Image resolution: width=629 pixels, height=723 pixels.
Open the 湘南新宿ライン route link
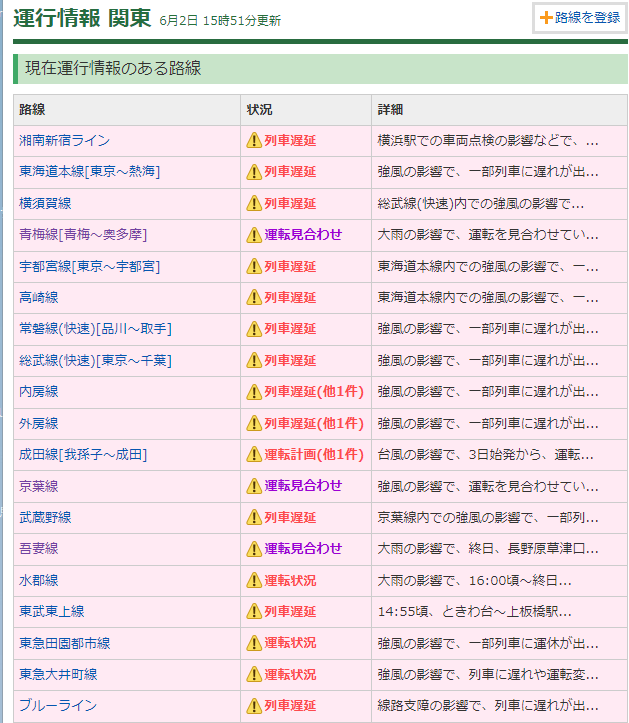(x=65, y=141)
